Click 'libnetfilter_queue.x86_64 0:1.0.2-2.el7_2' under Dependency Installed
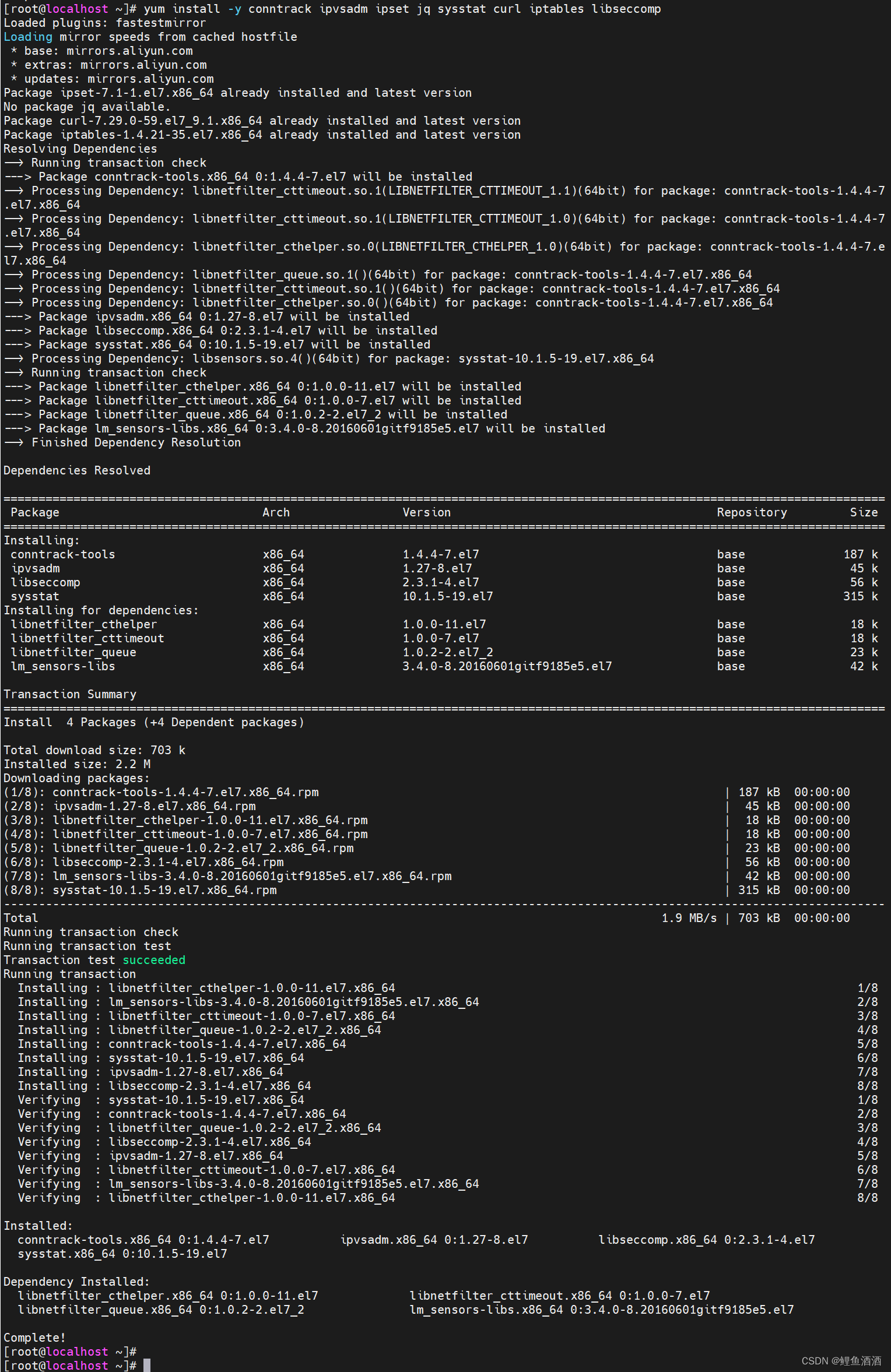This screenshot has width=891, height=1372. coord(161,1310)
